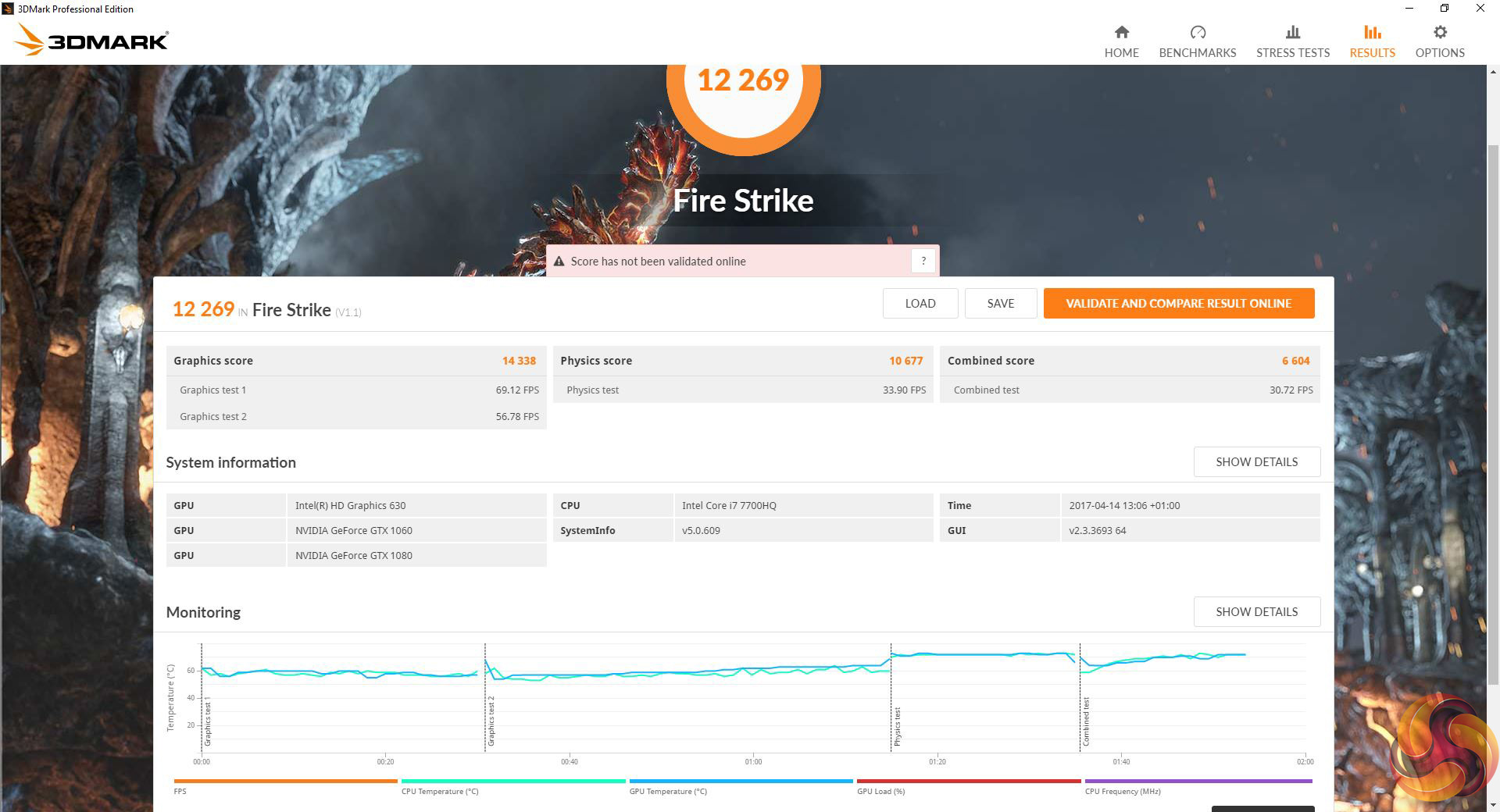Minimize the 3DMark window
Viewport: 1500px width, 812px height.
point(1409,9)
